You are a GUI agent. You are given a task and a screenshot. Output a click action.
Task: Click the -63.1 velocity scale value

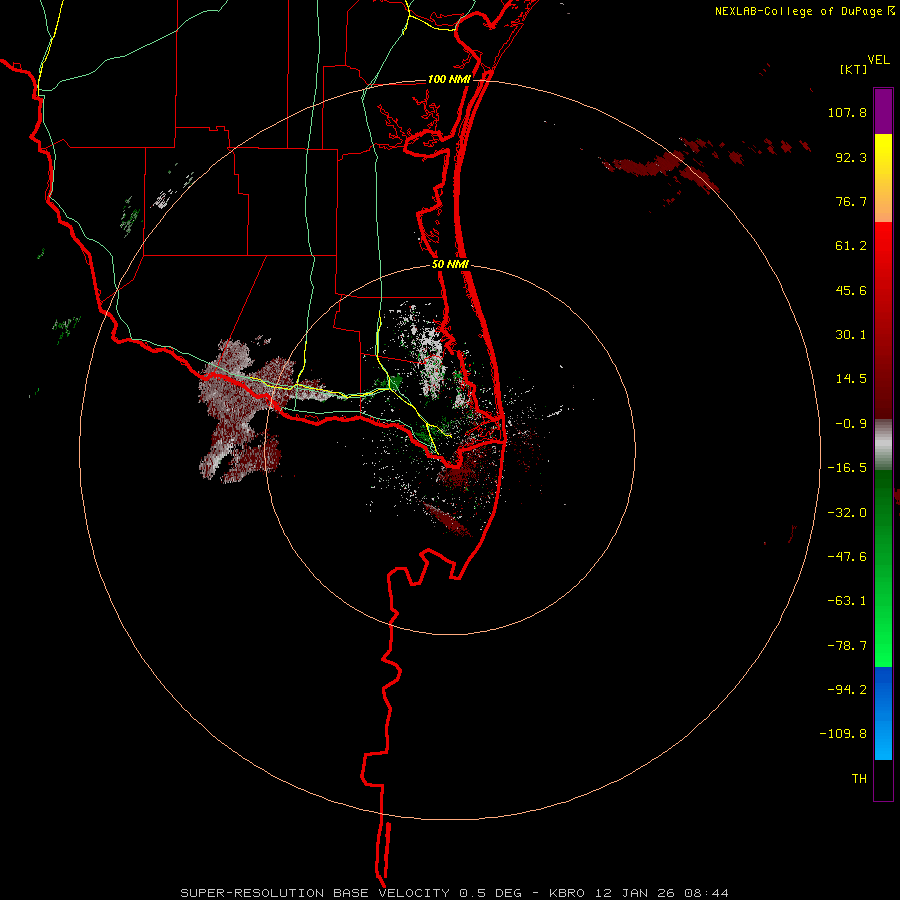click(847, 601)
